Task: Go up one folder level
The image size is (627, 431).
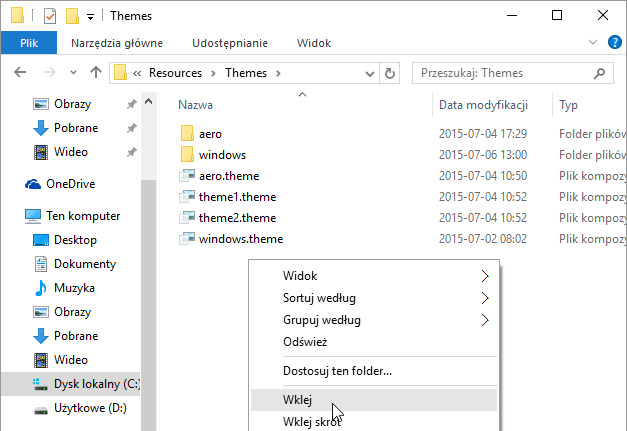Action: (x=96, y=72)
